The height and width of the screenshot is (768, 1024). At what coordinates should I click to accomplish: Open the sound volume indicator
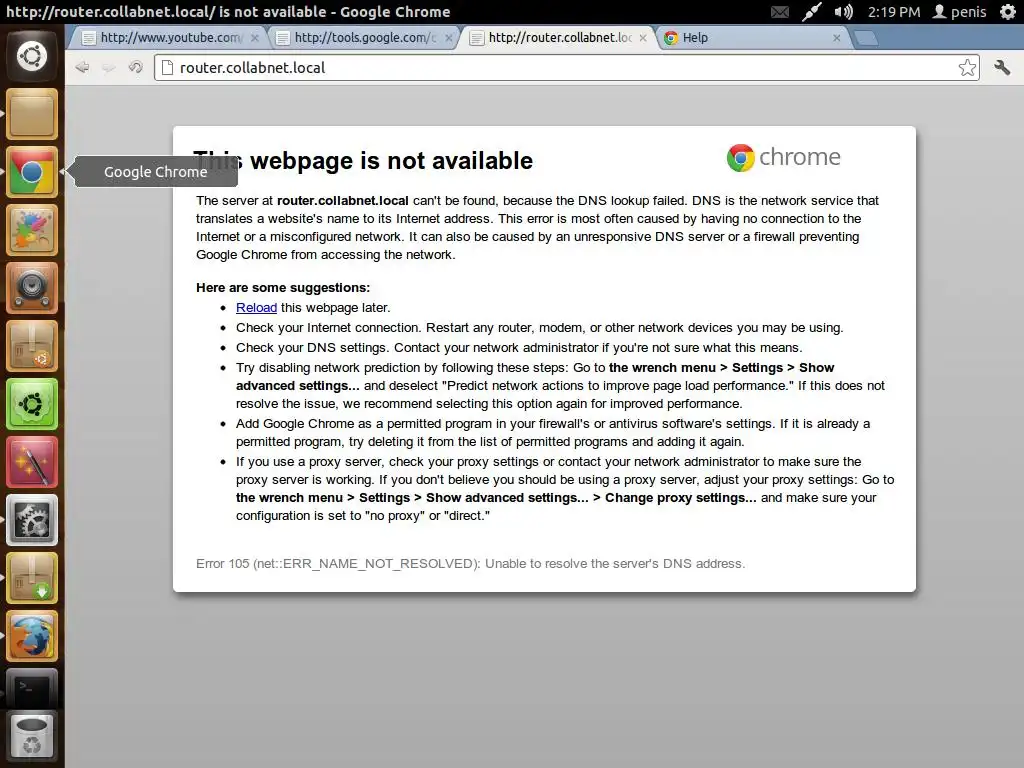[843, 12]
